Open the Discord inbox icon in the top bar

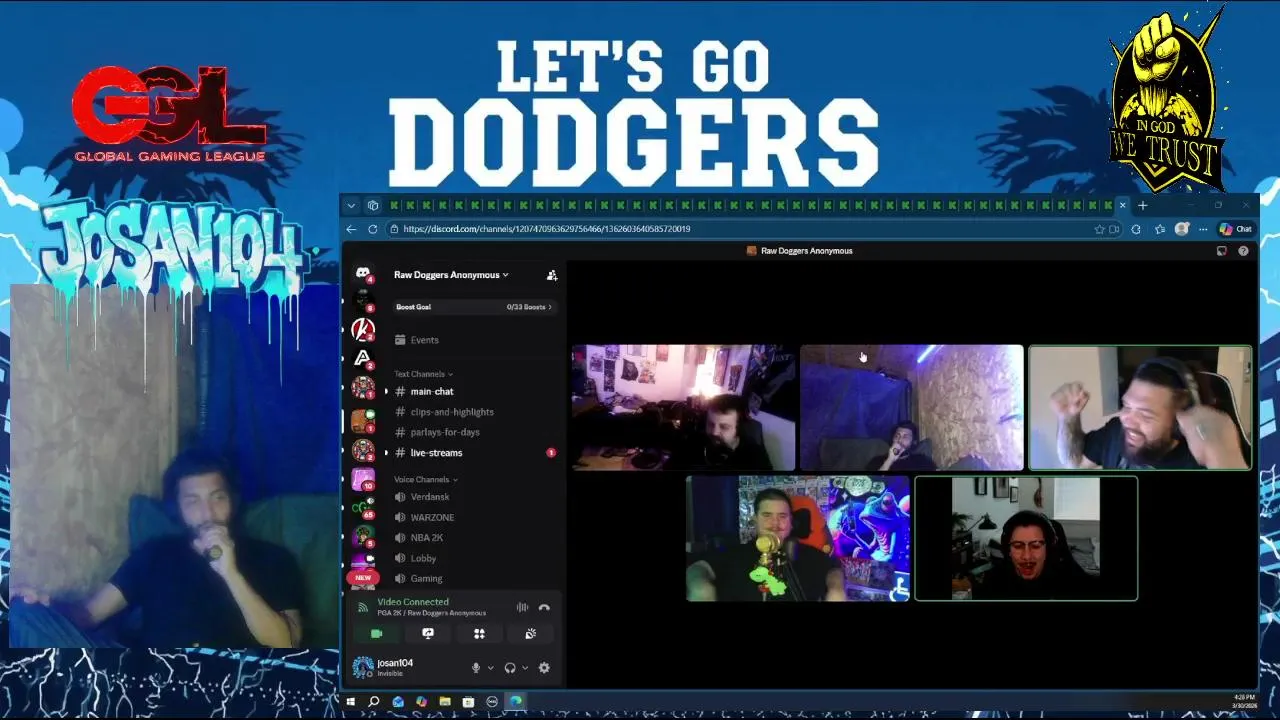point(1221,251)
